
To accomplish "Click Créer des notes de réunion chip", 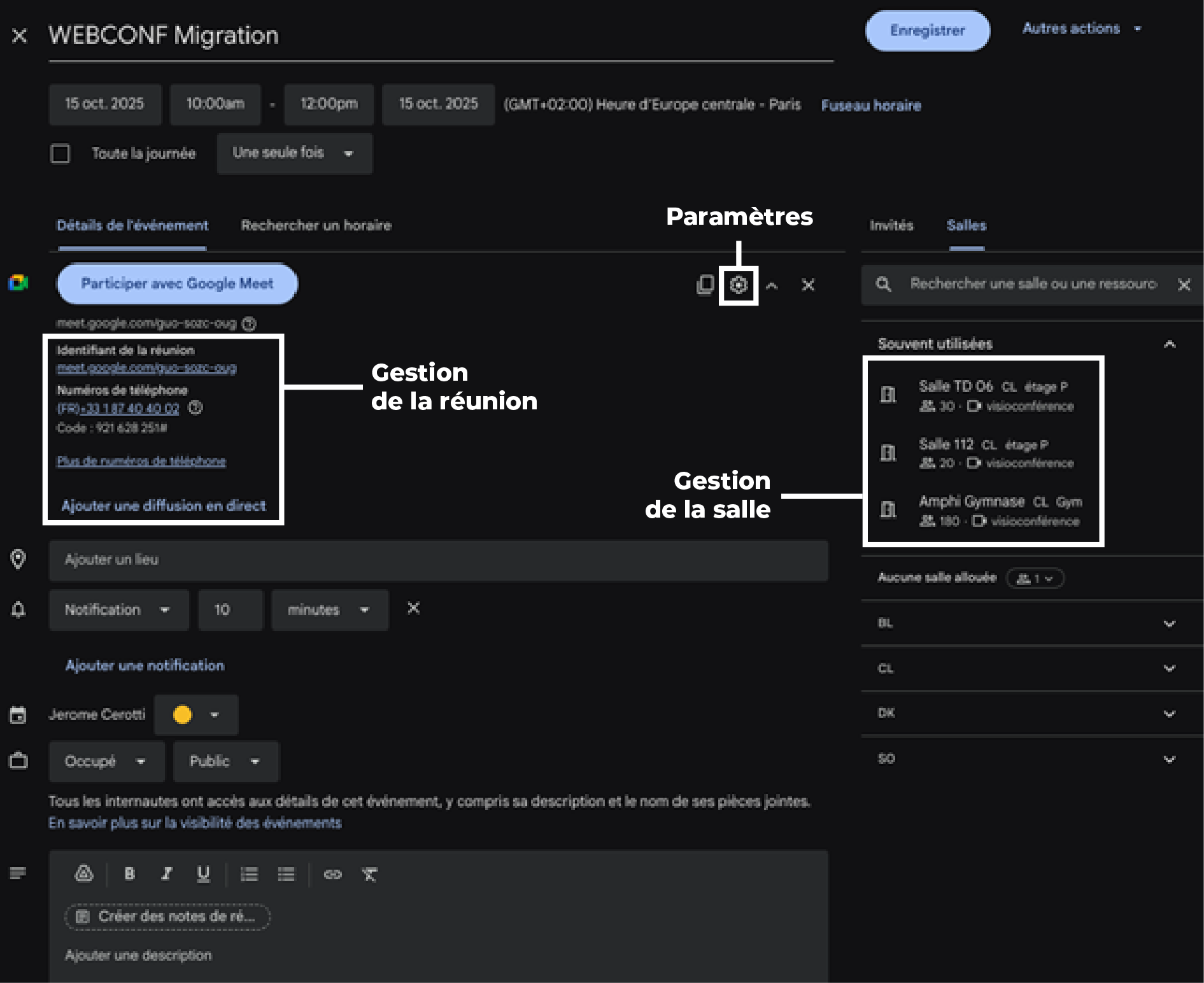I will tap(167, 917).
